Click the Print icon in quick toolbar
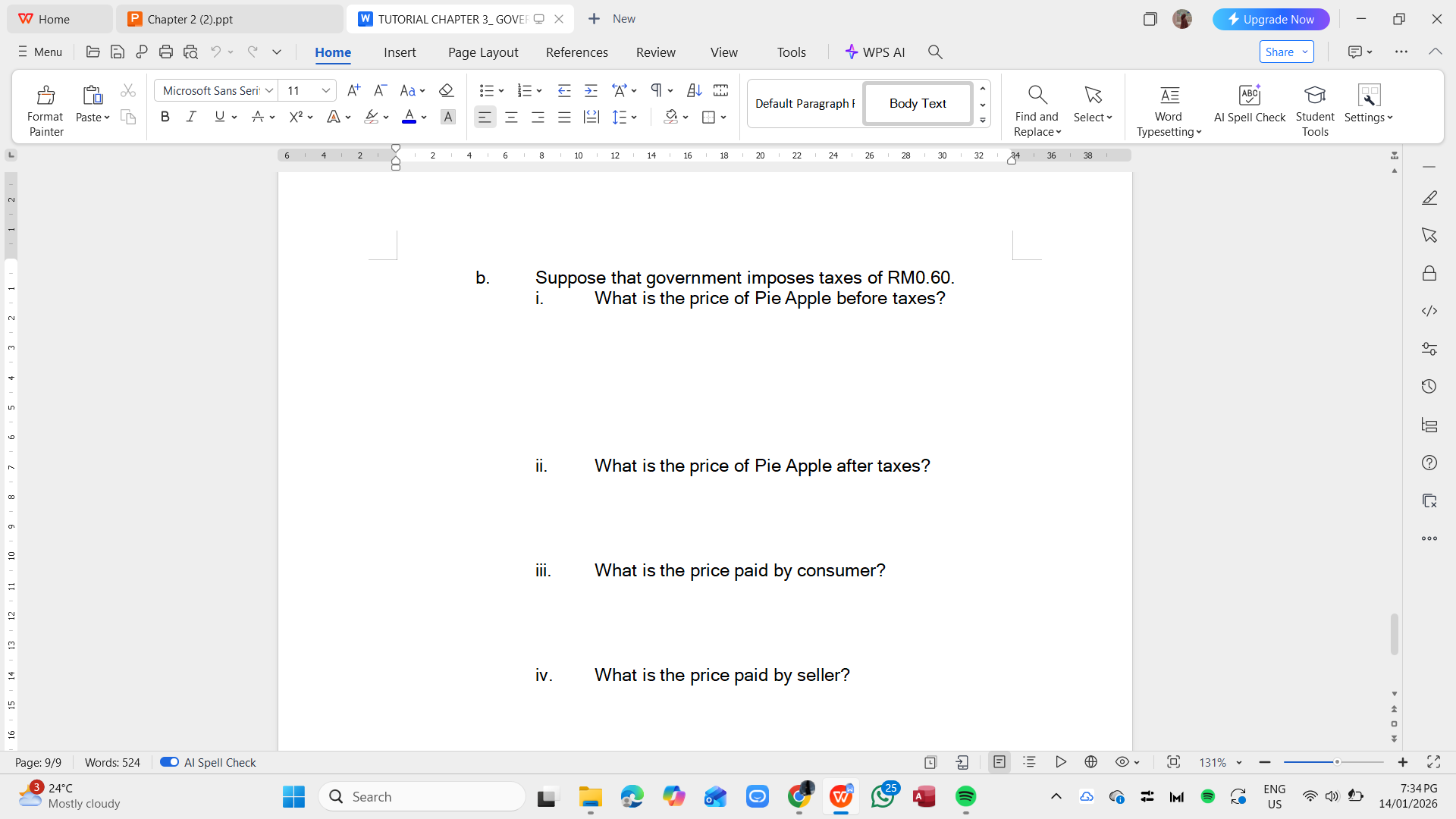 pyautogui.click(x=166, y=52)
